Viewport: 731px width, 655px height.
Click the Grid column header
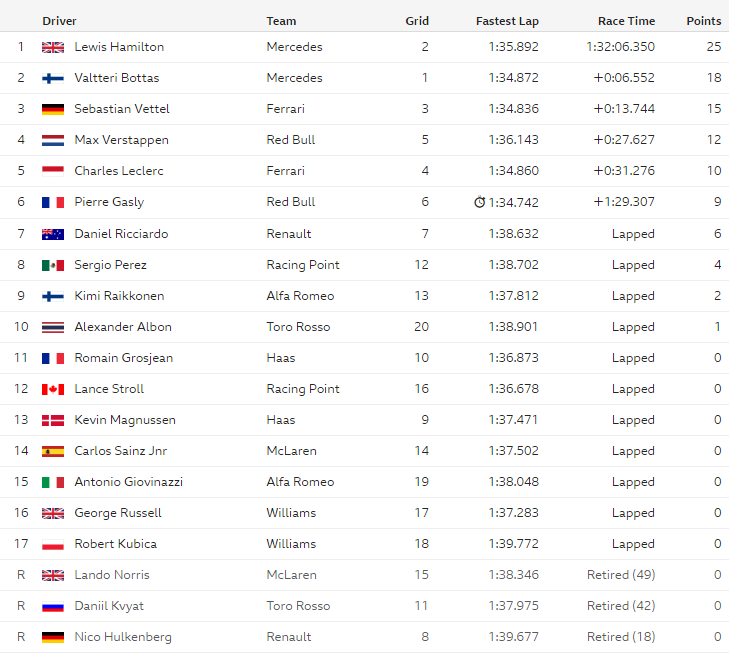click(x=417, y=21)
